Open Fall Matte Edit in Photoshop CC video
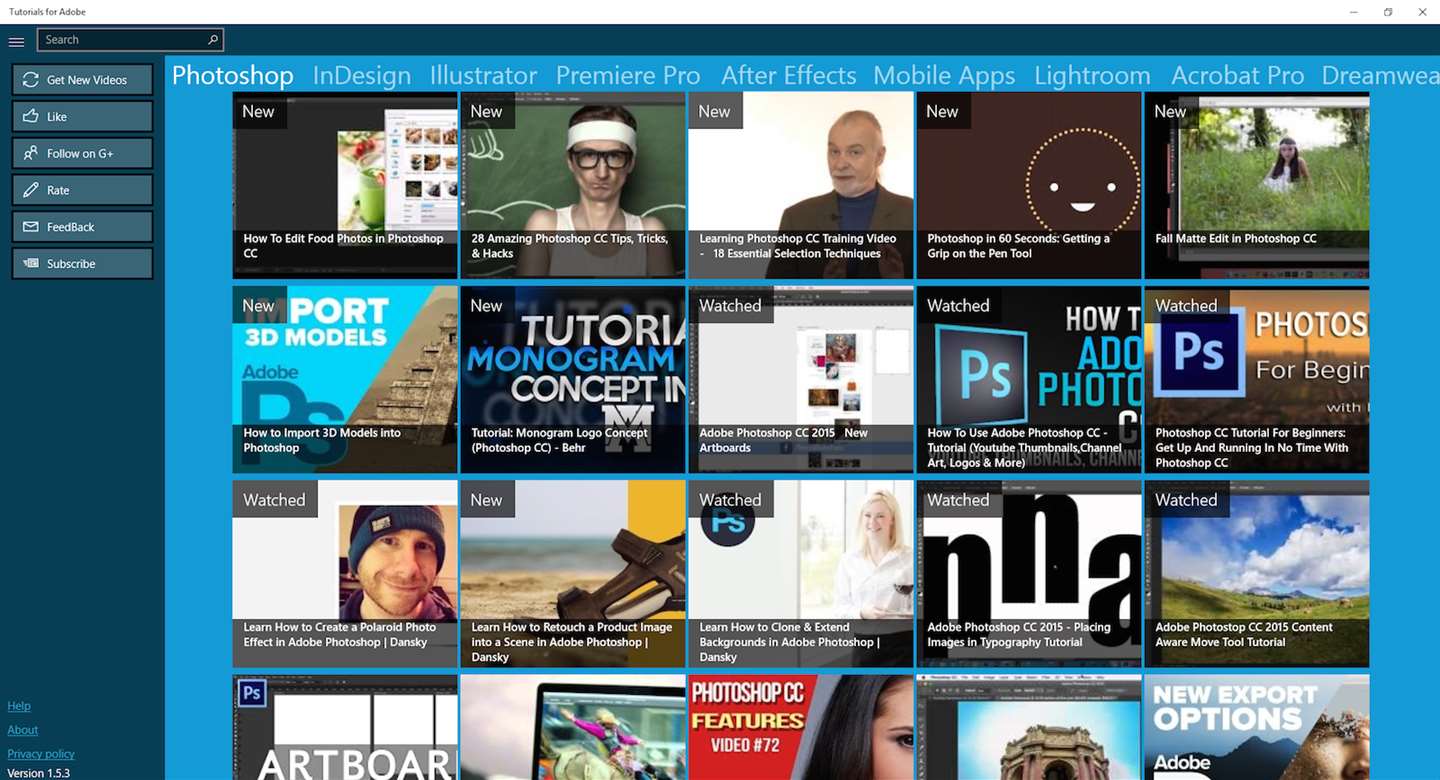Image resolution: width=1440 pixels, height=780 pixels. [x=1257, y=185]
